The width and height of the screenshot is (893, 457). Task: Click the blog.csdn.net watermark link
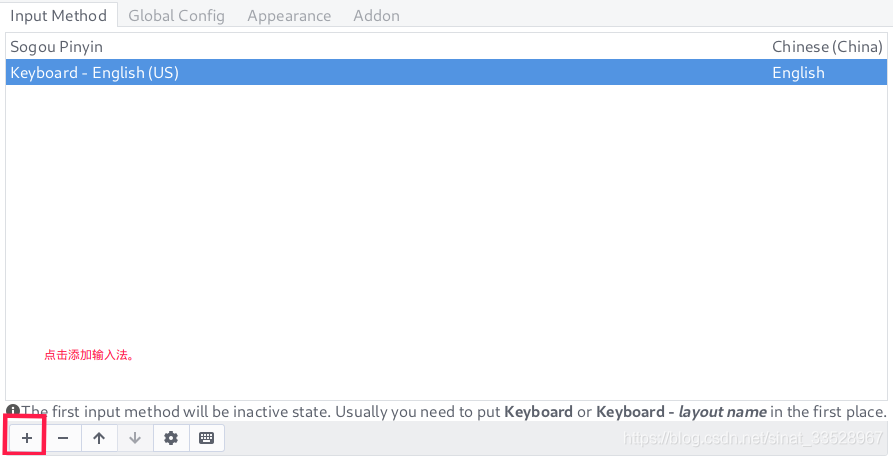tap(752, 438)
